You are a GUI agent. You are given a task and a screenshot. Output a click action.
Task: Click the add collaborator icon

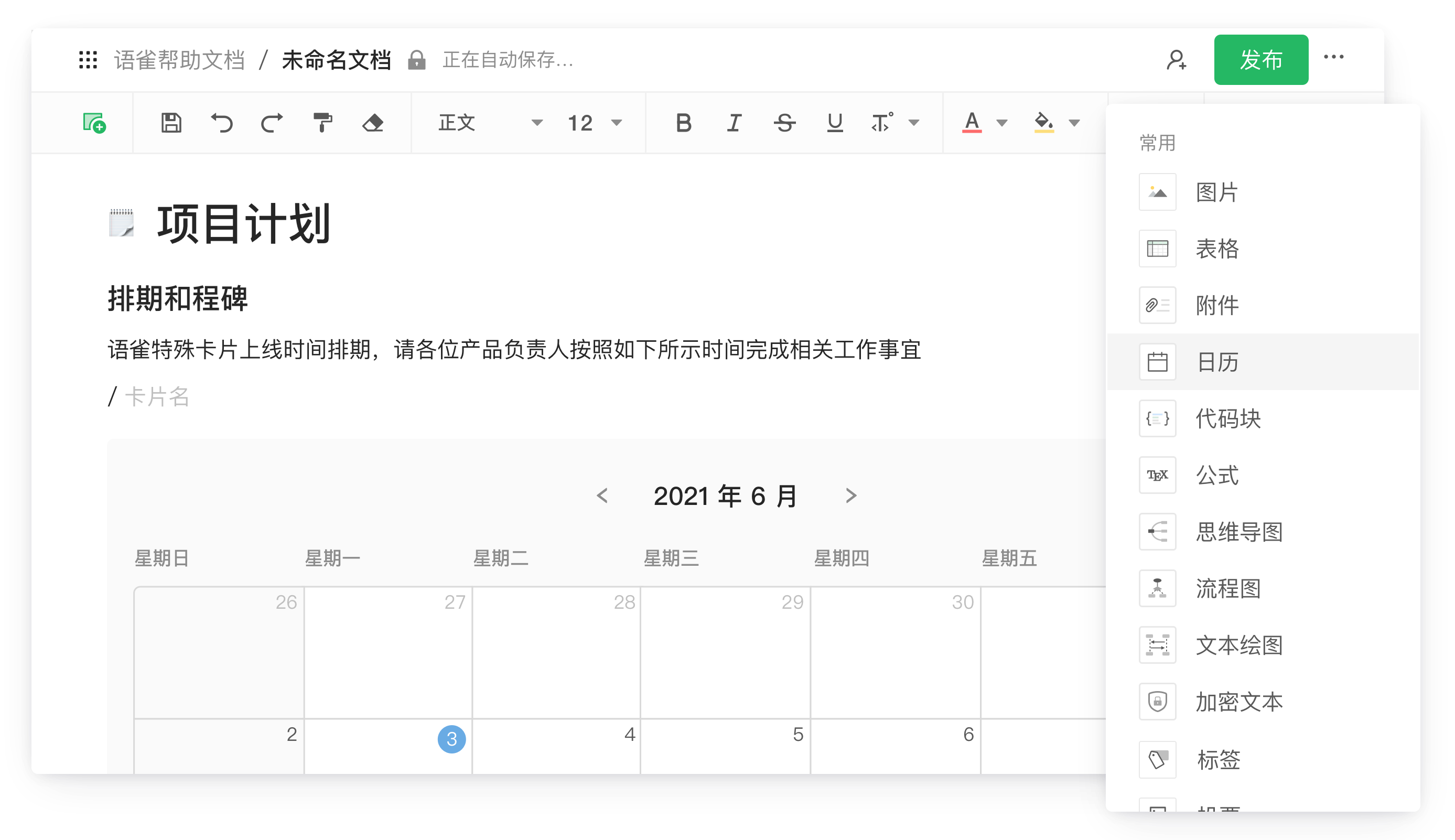coord(1177,60)
